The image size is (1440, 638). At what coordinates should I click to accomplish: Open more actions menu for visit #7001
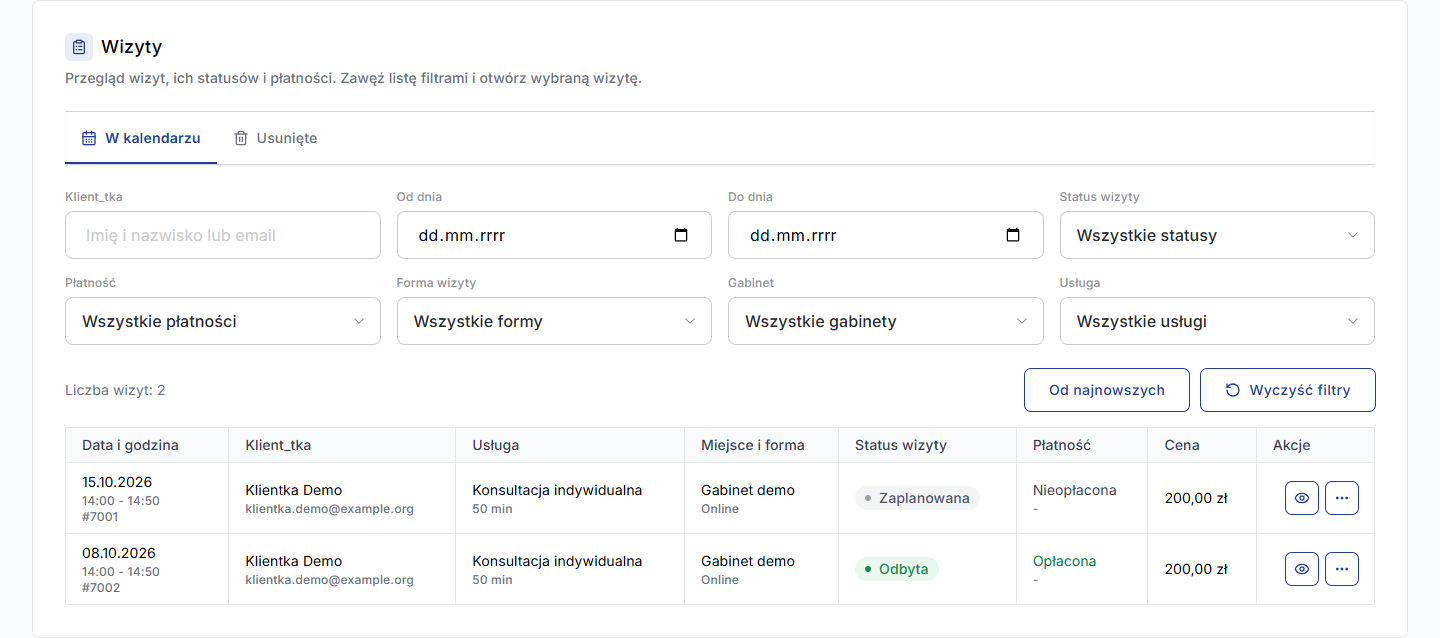(1342, 498)
